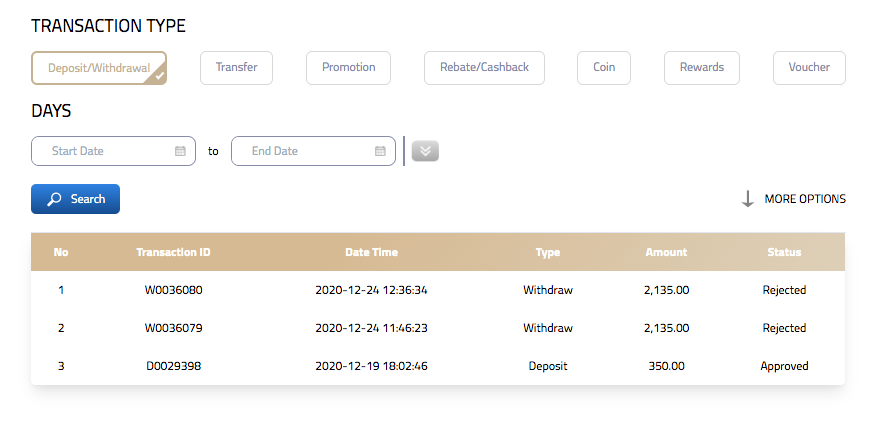Click transaction ID D0029398

coord(173,366)
